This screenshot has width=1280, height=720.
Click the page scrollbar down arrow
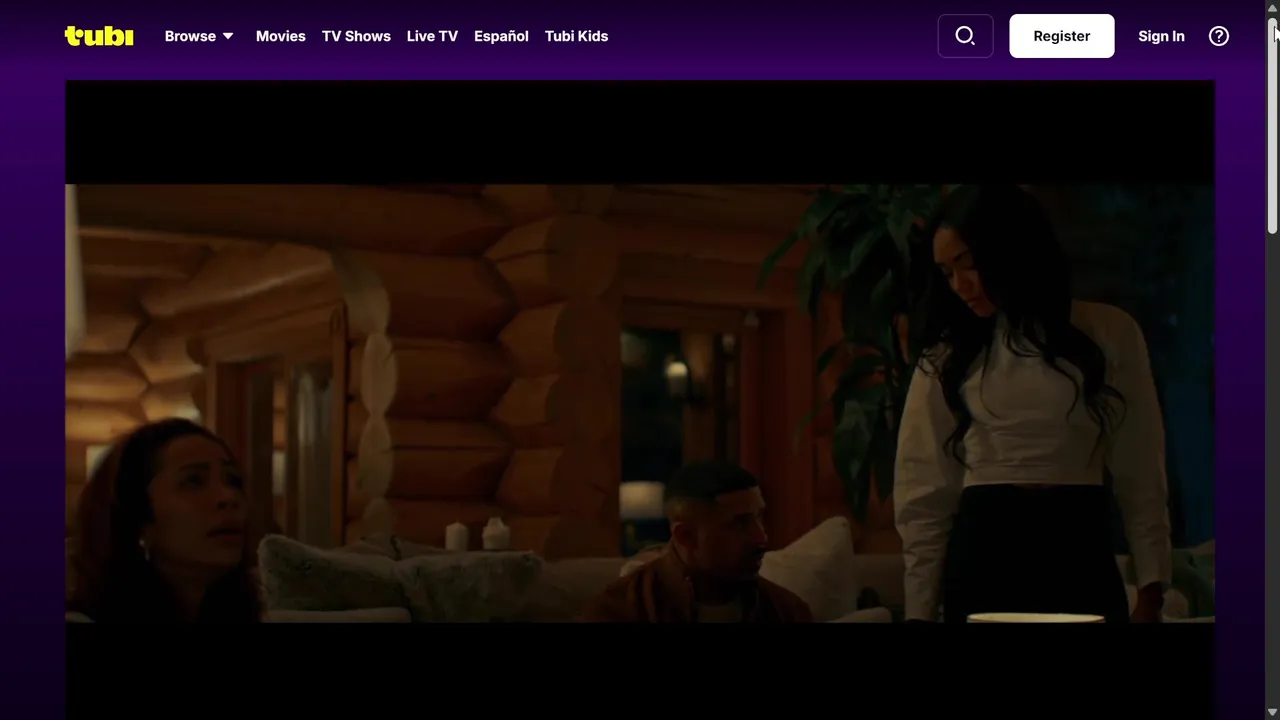[x=1272, y=712]
